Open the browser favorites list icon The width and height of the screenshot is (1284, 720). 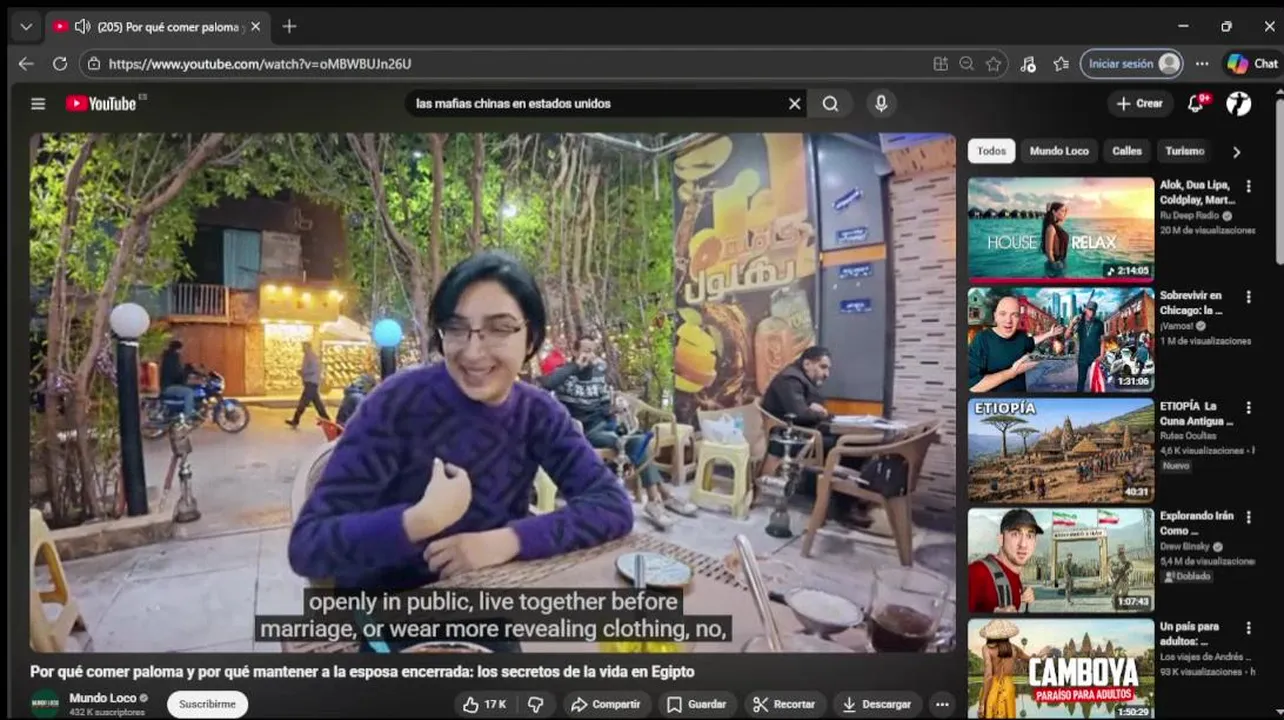click(1061, 63)
